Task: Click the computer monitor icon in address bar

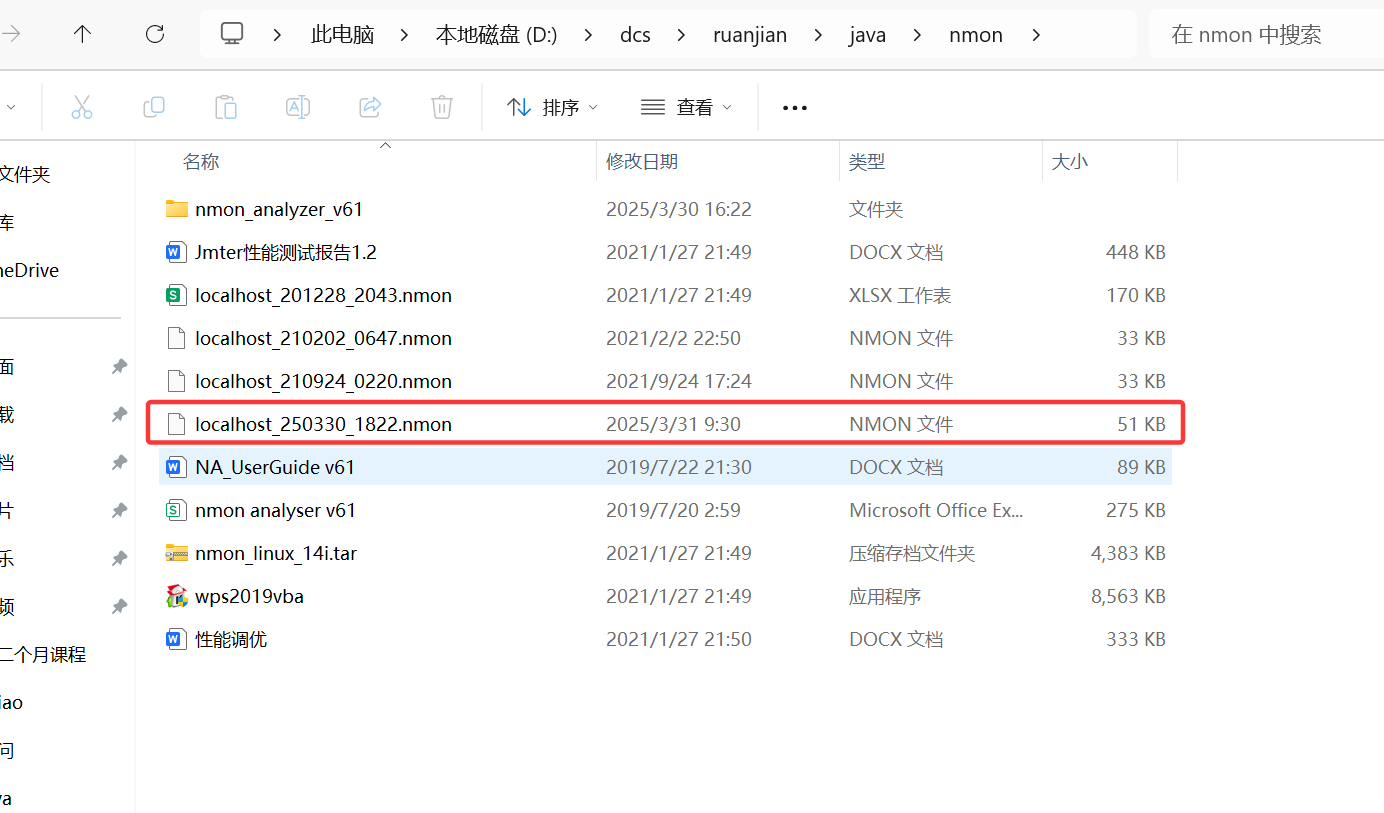Action: pos(232,34)
